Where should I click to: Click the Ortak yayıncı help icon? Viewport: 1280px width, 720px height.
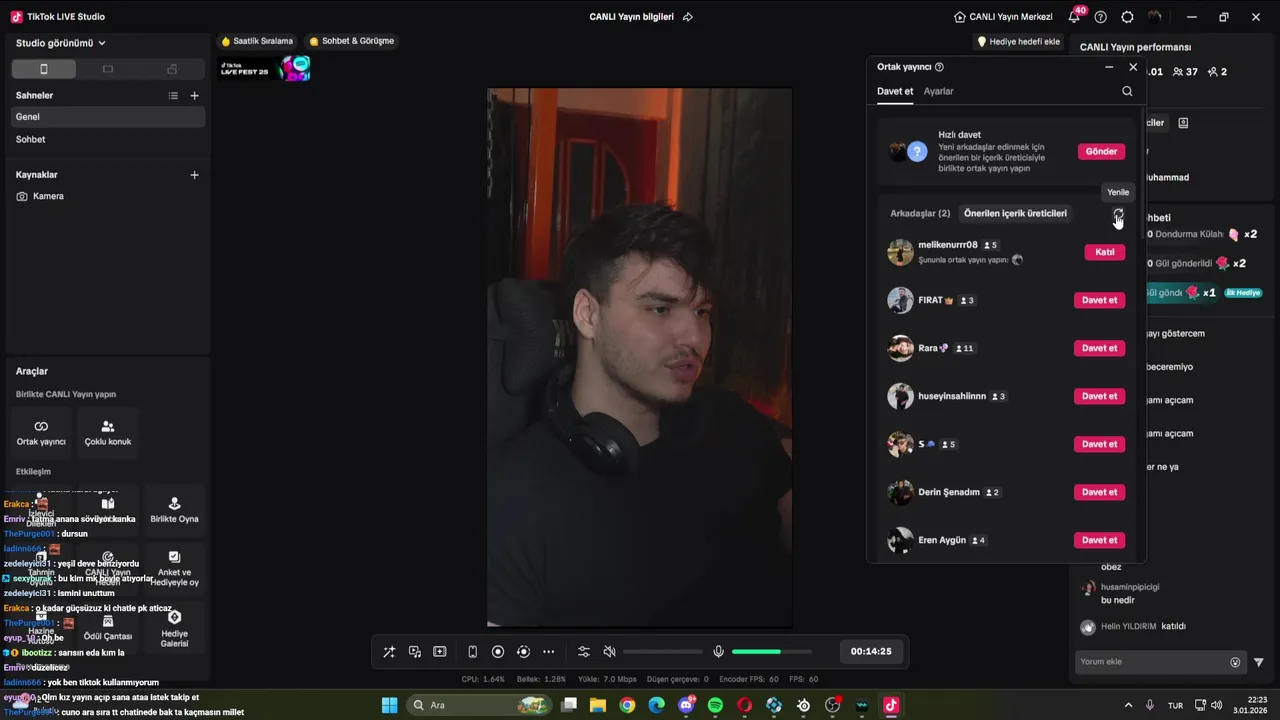pyautogui.click(x=939, y=67)
